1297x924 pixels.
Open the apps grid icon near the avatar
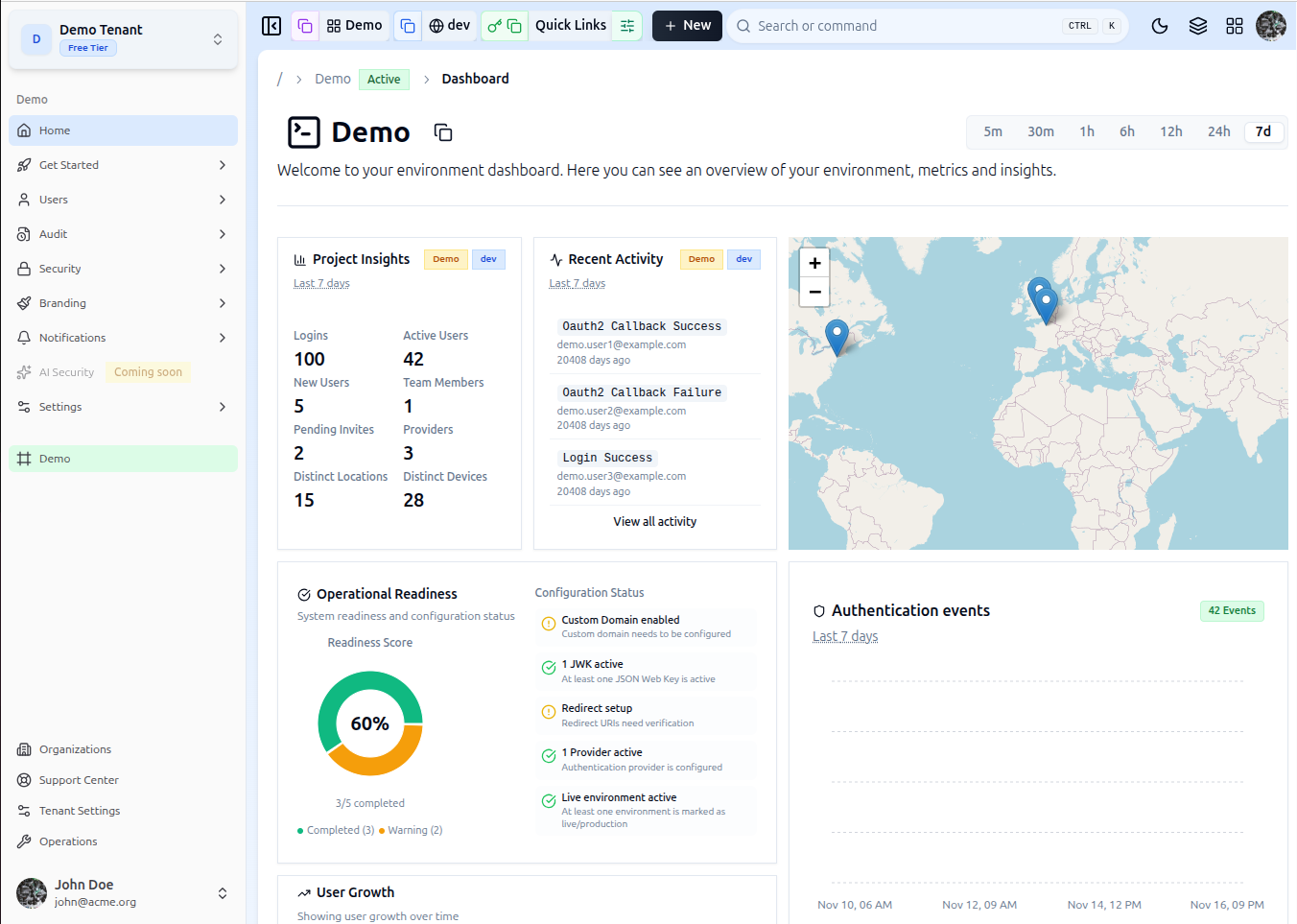(1235, 26)
